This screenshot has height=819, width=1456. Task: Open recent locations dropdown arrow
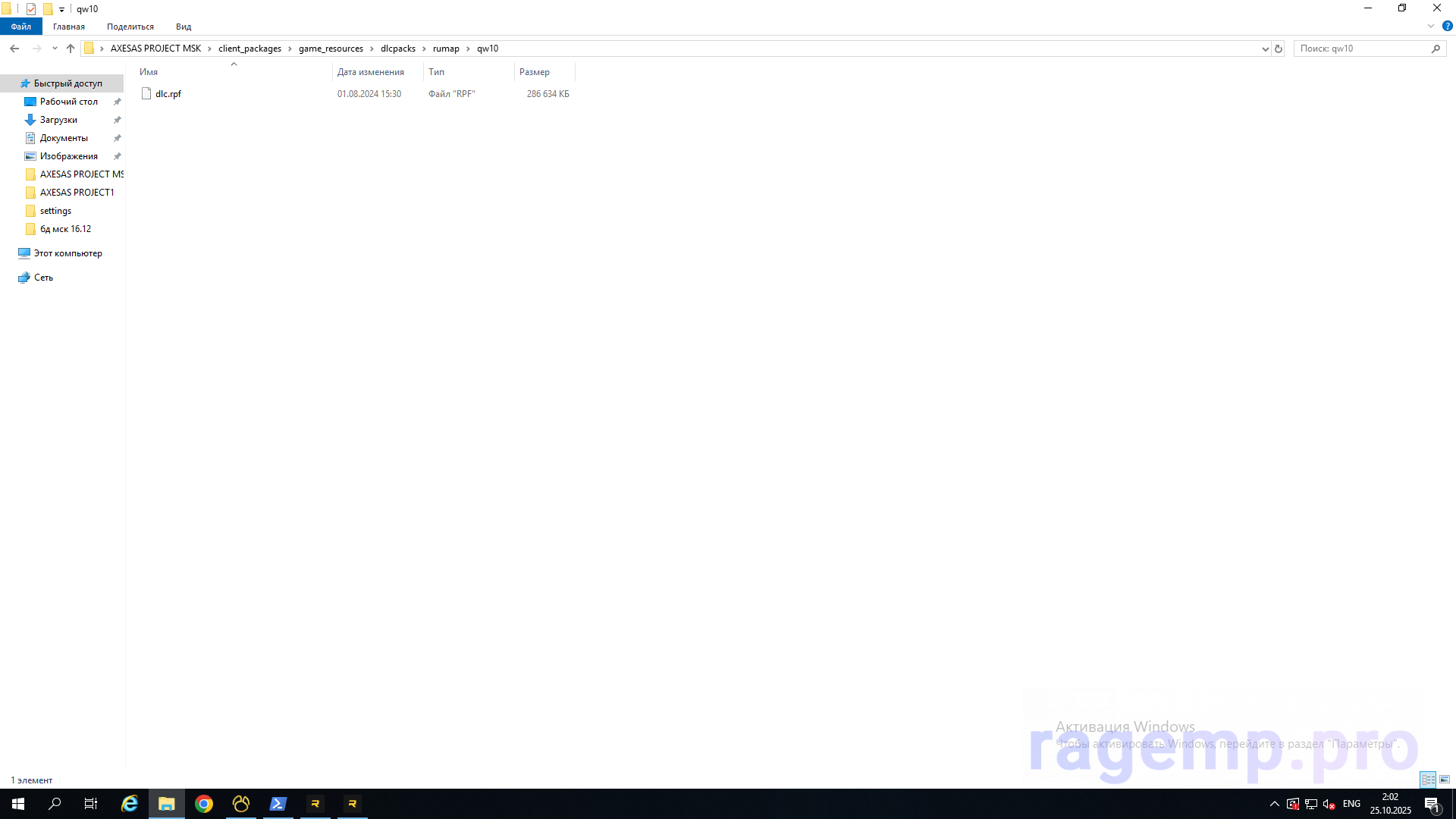pos(55,49)
